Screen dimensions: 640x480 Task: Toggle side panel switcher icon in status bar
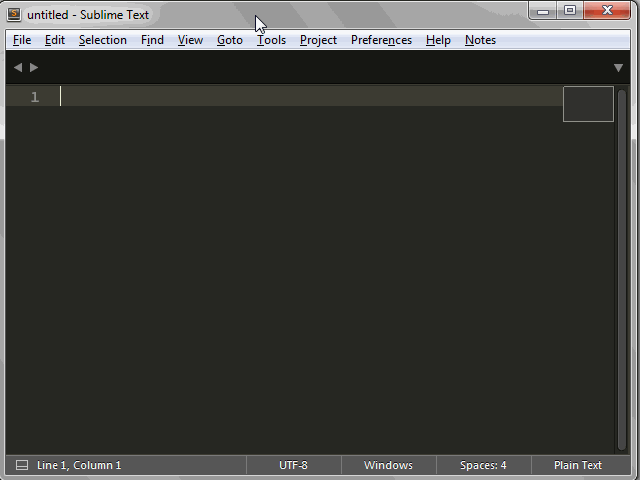coord(22,465)
